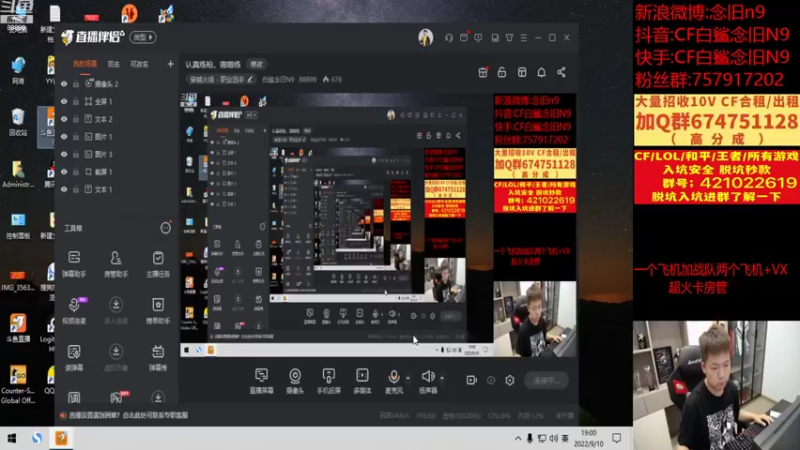Add a 手机投屏 phone cast source
Screen dimensions: 800x450
point(329,381)
